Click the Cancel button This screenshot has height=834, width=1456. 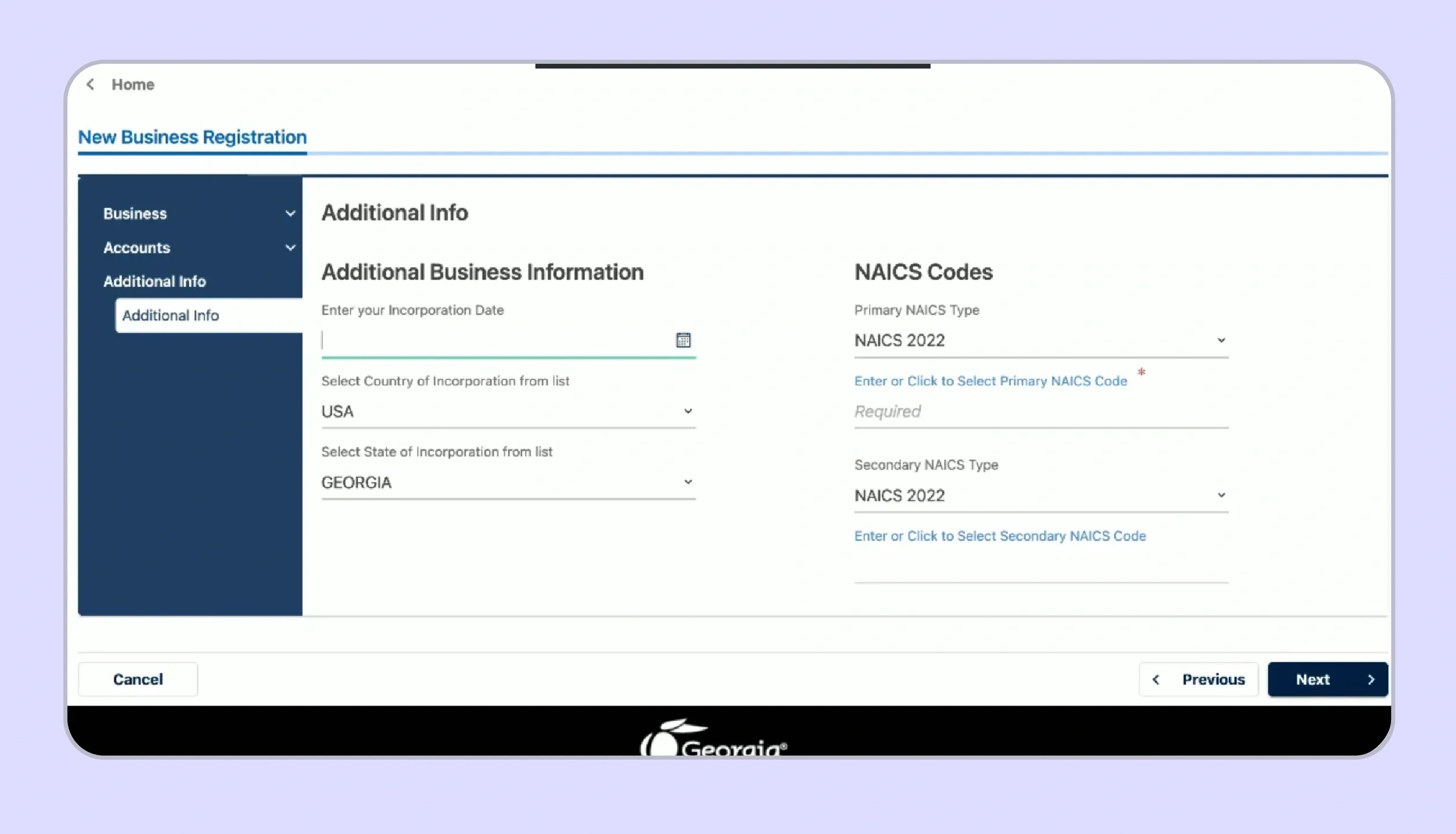138,679
